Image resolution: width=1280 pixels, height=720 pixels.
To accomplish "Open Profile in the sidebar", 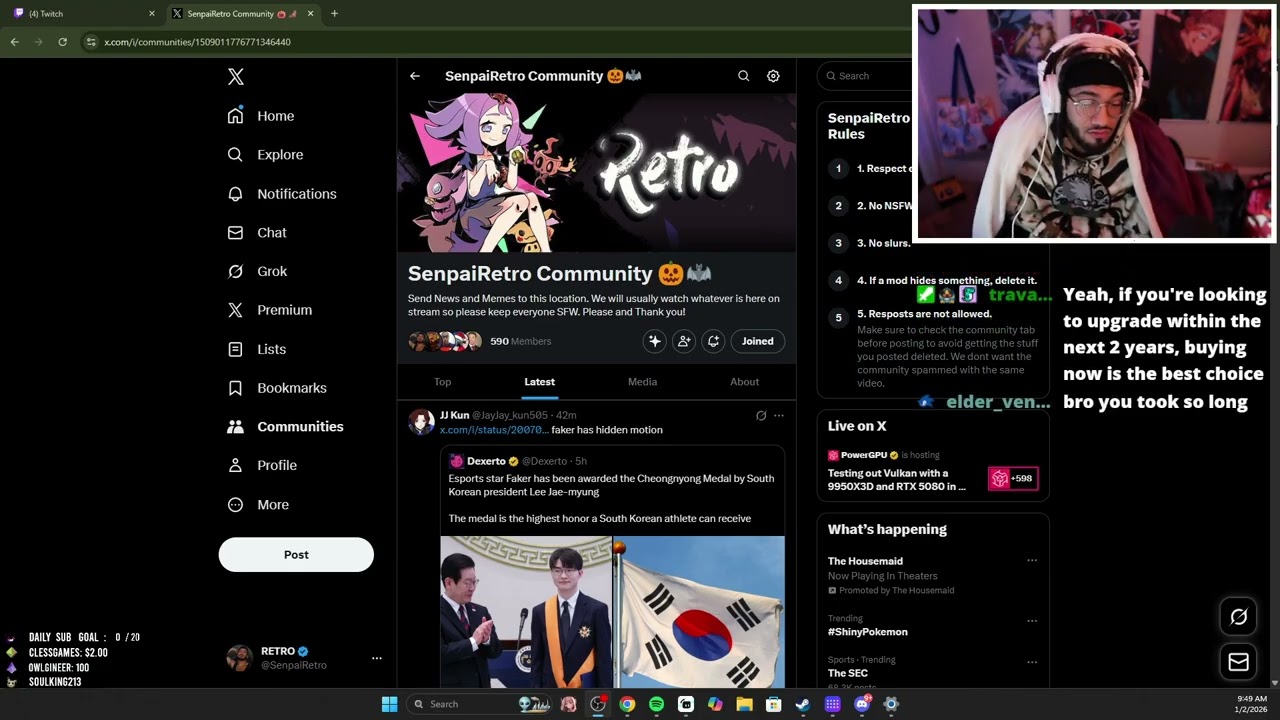I will [262, 466].
